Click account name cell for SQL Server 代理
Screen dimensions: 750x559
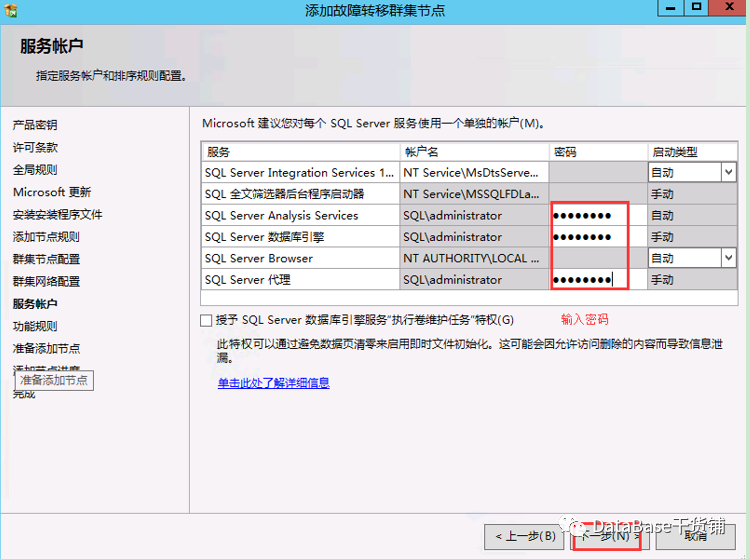tap(474, 280)
